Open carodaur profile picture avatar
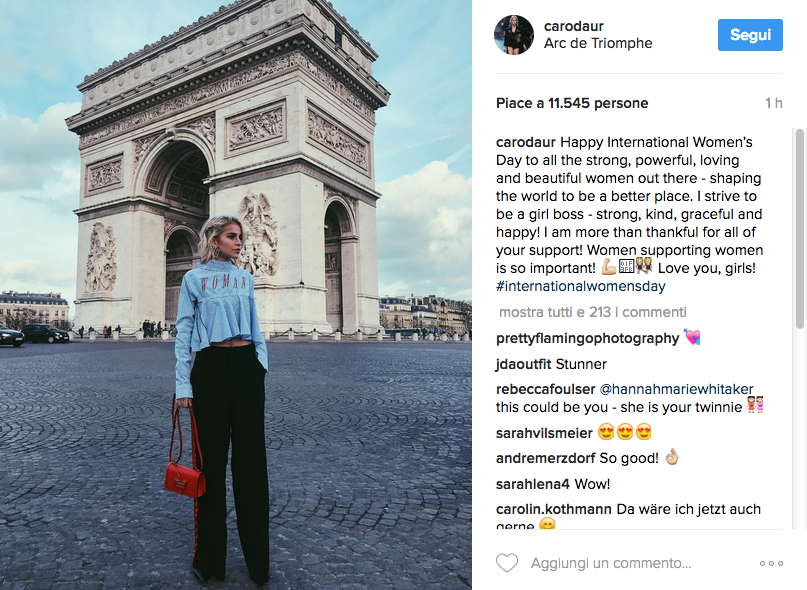The height and width of the screenshot is (590, 807). pos(514,34)
